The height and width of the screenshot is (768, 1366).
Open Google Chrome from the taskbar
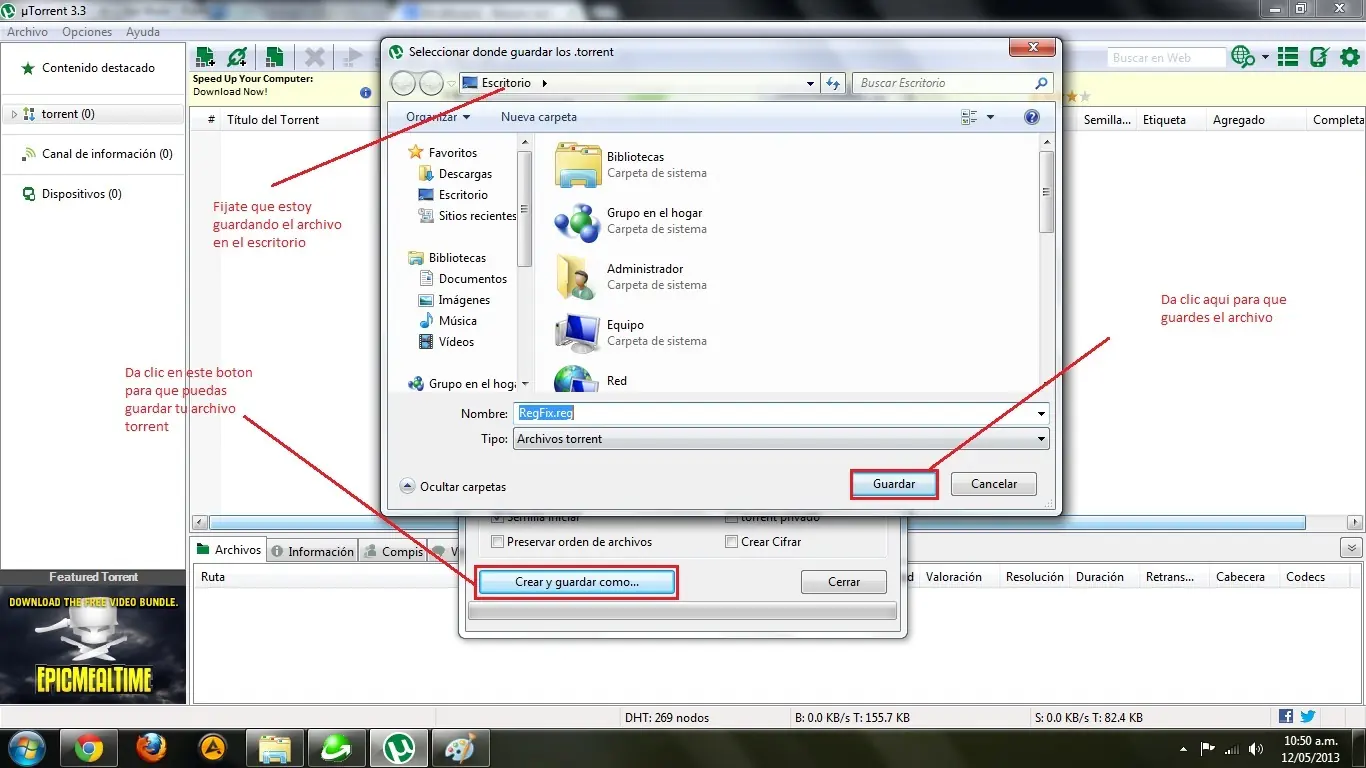pos(89,747)
